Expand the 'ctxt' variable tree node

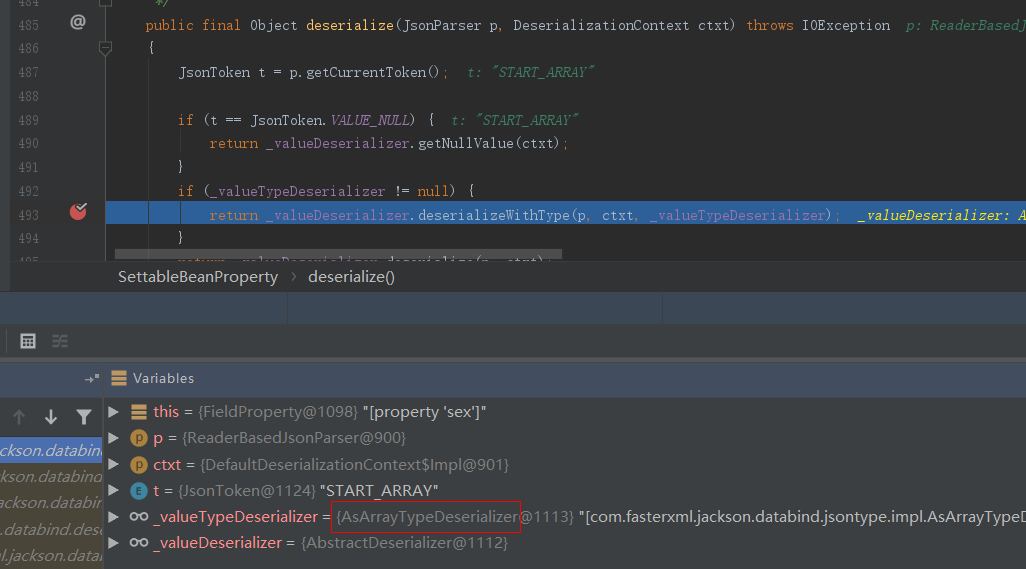click(x=114, y=464)
